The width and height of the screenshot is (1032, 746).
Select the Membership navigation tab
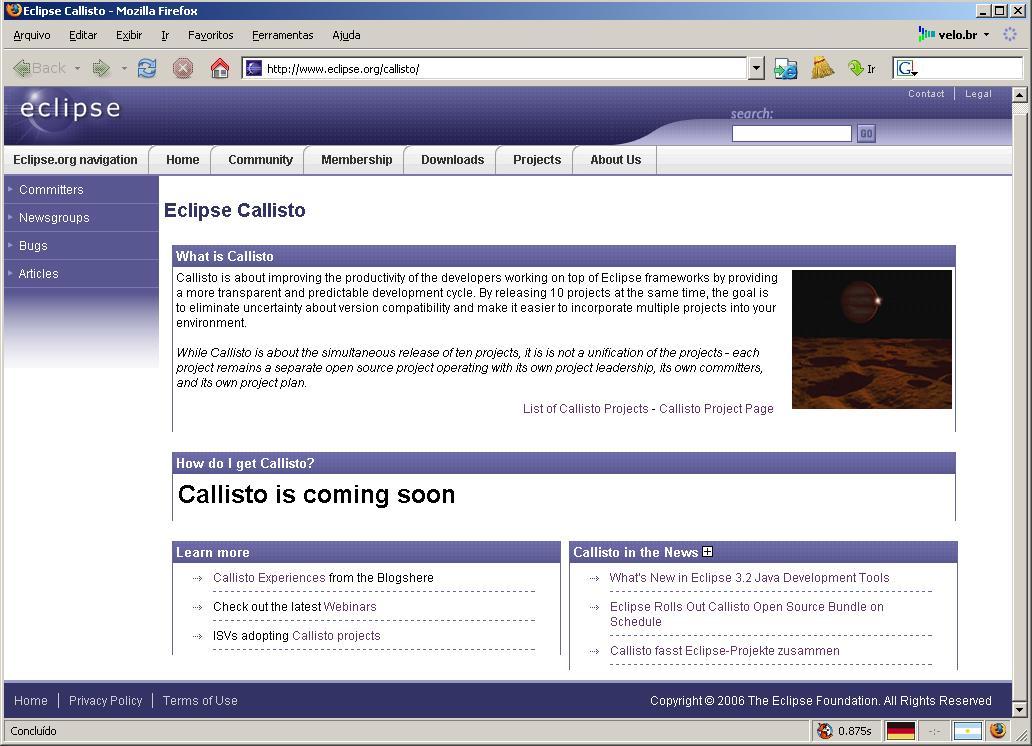pos(356,160)
